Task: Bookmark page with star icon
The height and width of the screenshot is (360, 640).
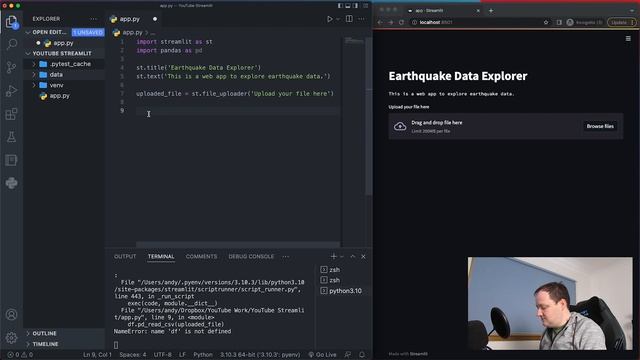Action: [546, 22]
